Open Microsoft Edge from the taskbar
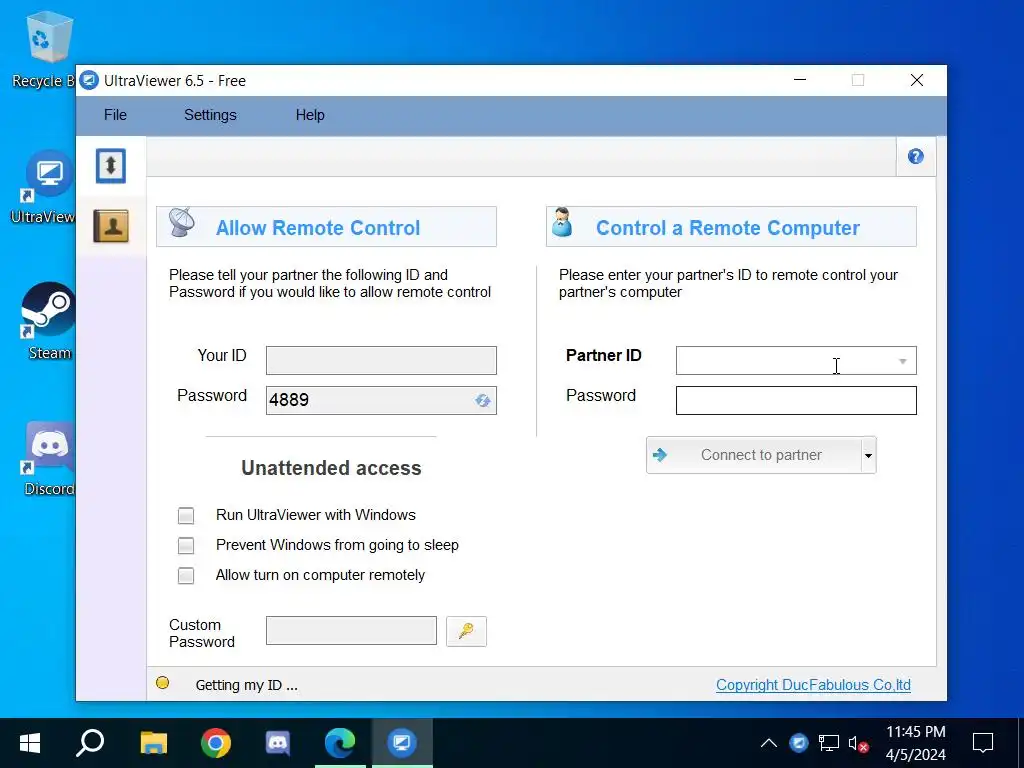 (340, 743)
